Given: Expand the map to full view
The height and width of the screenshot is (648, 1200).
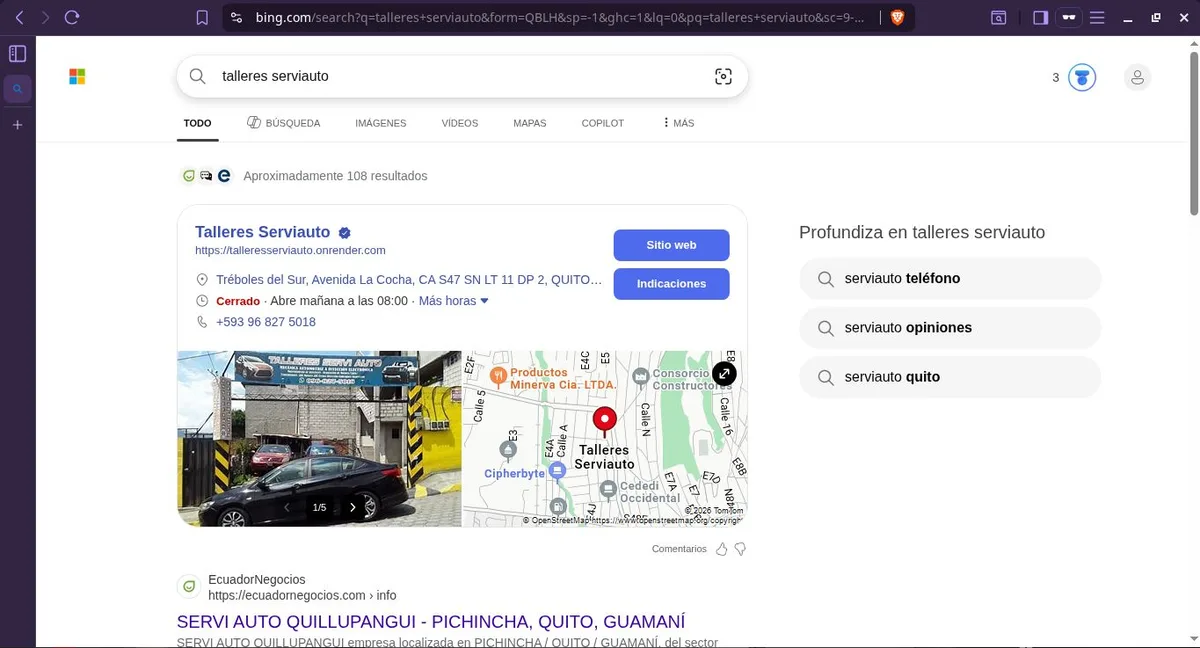Looking at the screenshot, I should [x=724, y=373].
